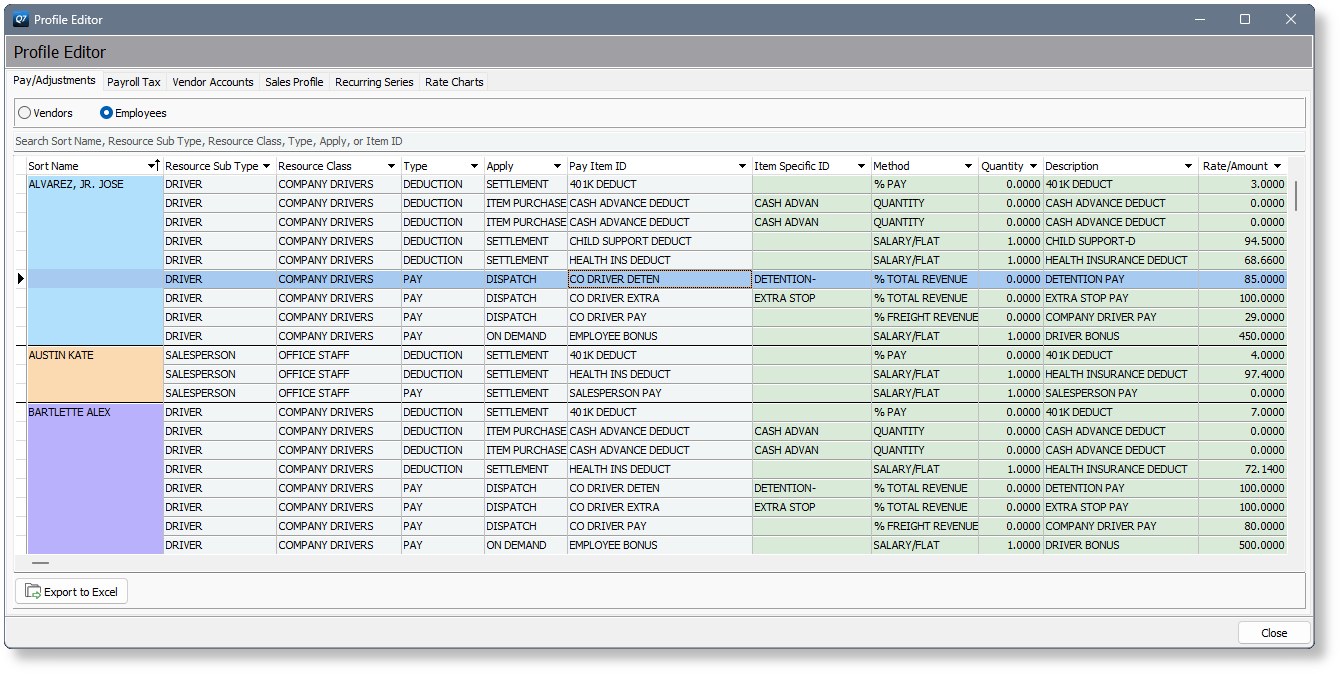The width and height of the screenshot is (1340, 674).
Task: Click the vertical scrollbar thumb of the grid
Action: [x=1295, y=196]
